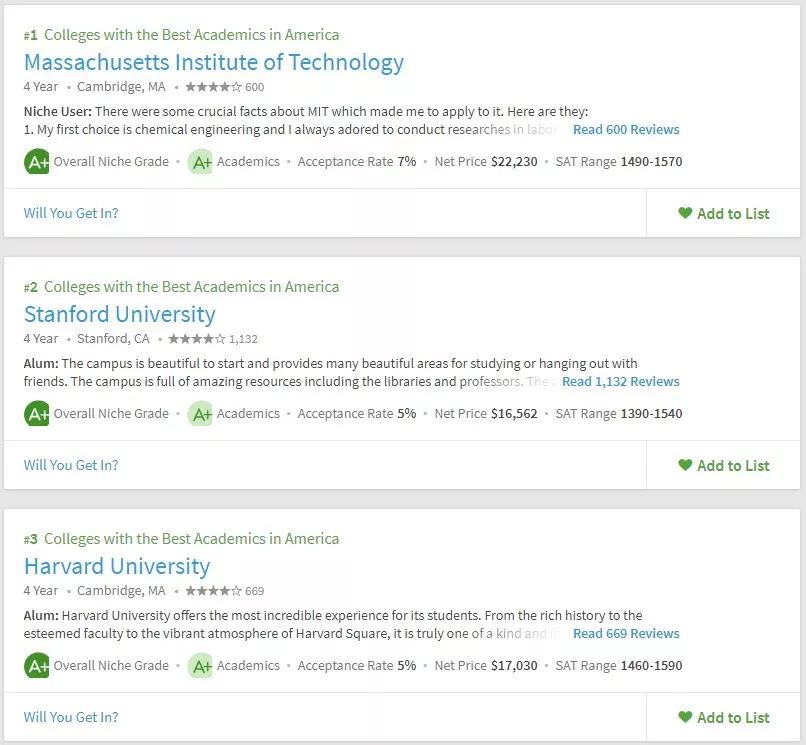
Task: Open the Stanford University title link
Action: pos(120,314)
